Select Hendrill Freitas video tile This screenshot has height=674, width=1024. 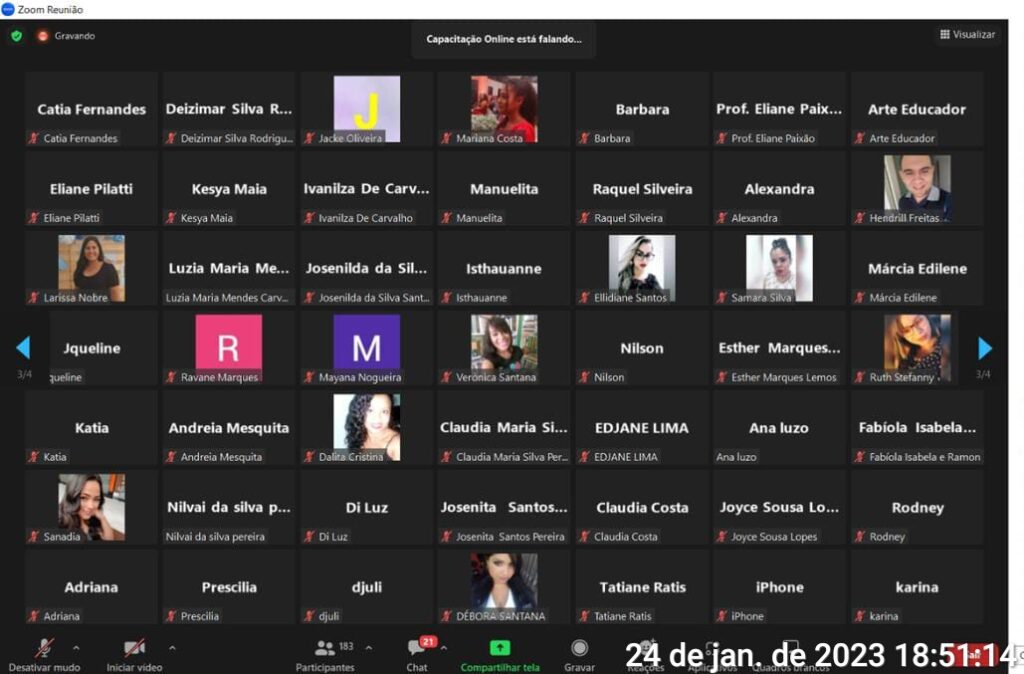click(x=916, y=188)
